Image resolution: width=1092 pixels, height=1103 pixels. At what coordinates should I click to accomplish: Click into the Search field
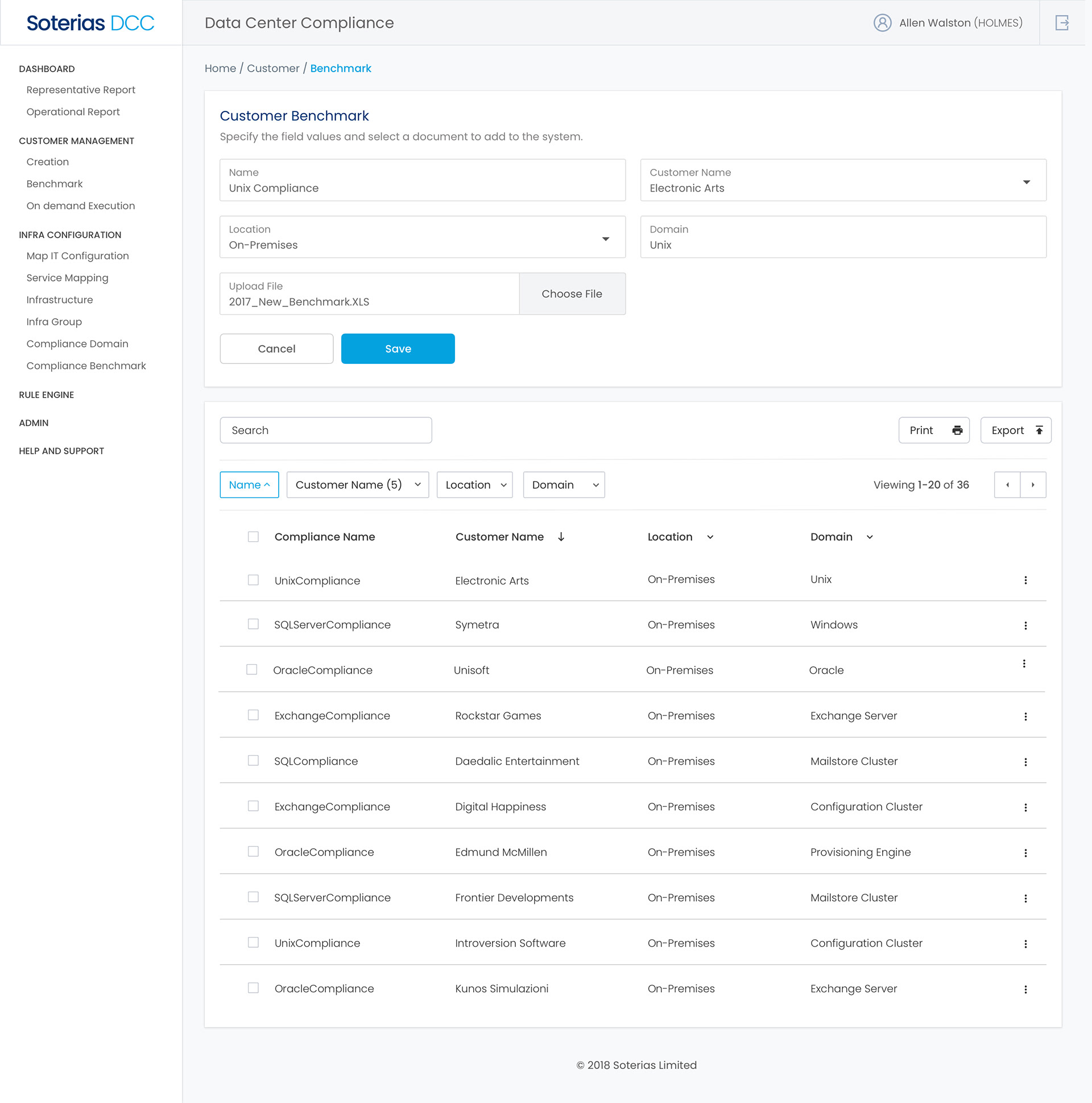pyautogui.click(x=325, y=430)
